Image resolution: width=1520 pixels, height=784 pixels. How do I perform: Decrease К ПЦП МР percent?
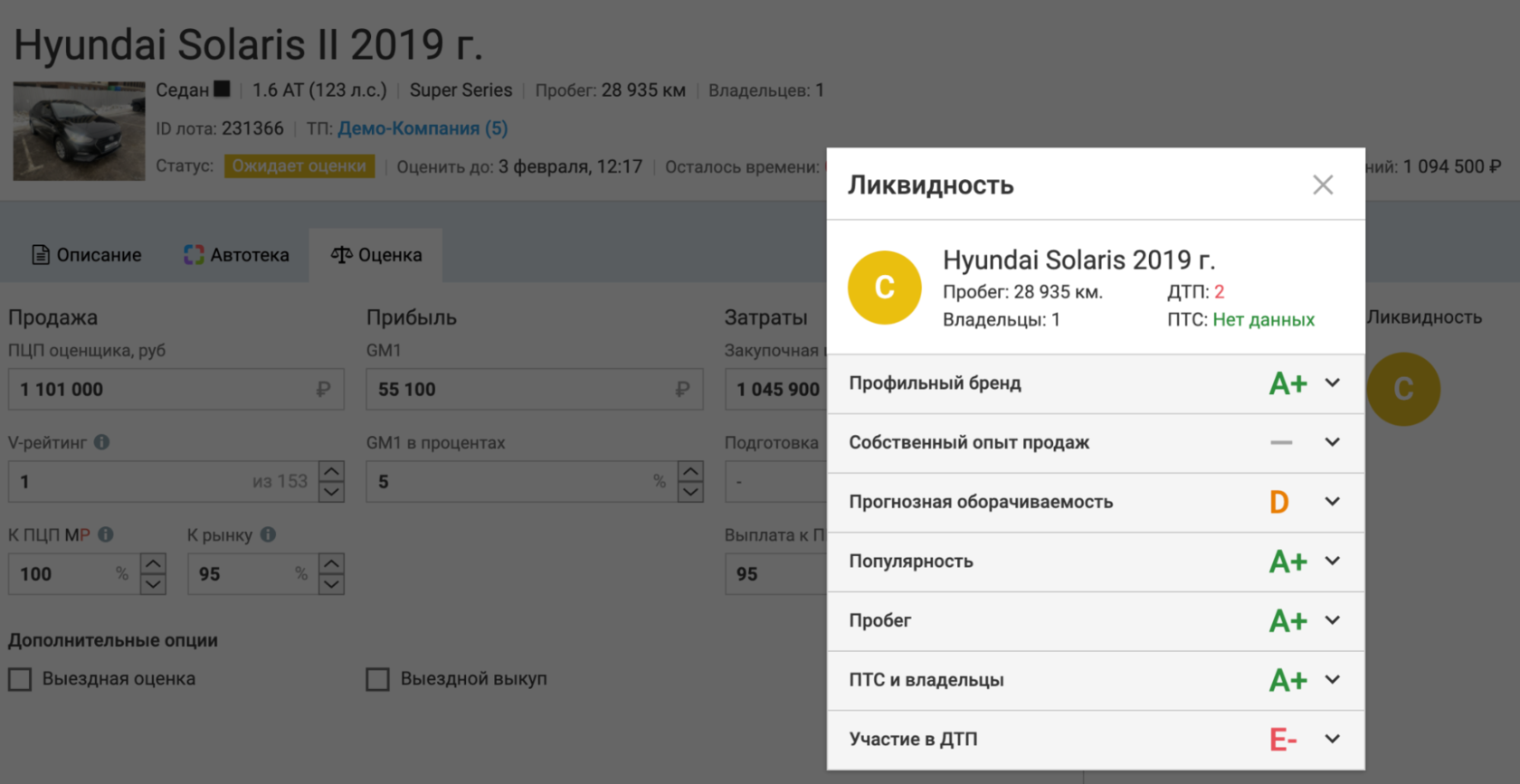(153, 584)
